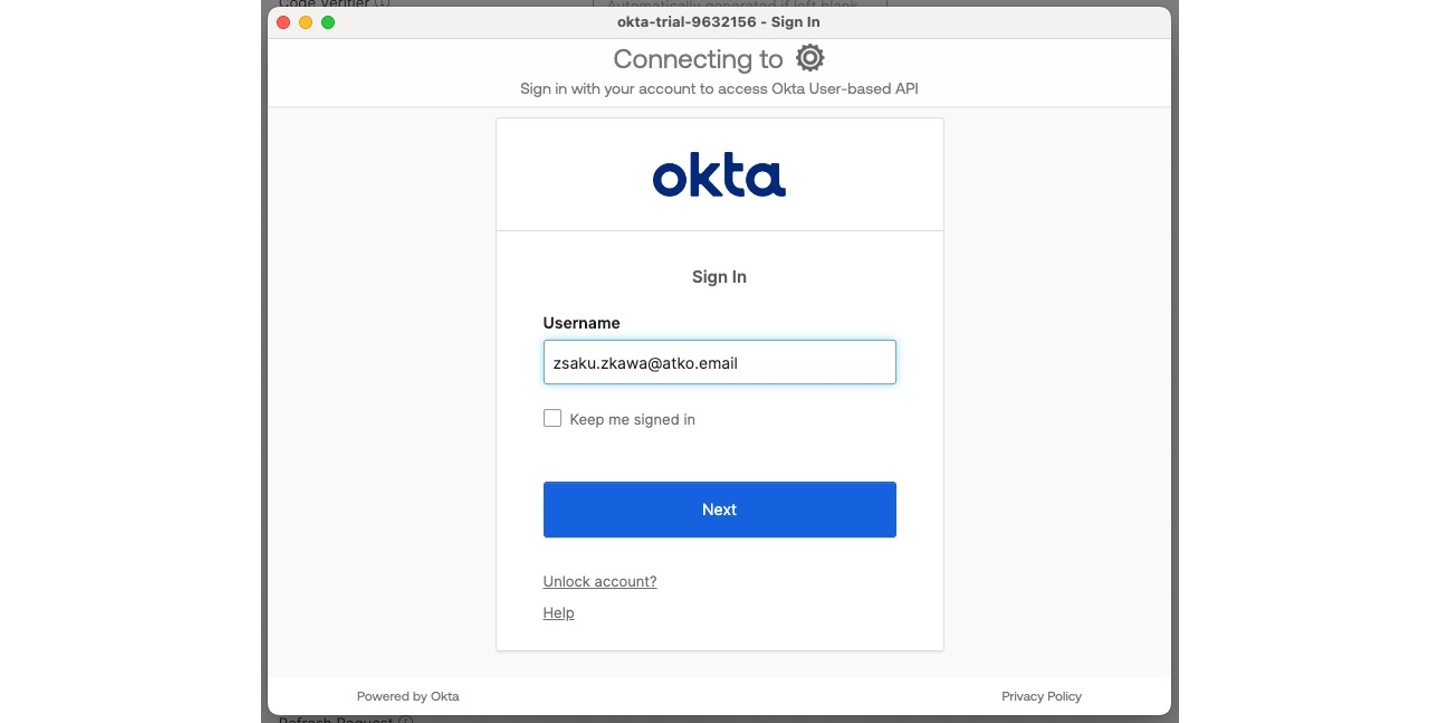Click the Code Verifier field behind the dialog
Viewport: 1440px width, 723px height.
pyautogui.click(x=740, y=3)
